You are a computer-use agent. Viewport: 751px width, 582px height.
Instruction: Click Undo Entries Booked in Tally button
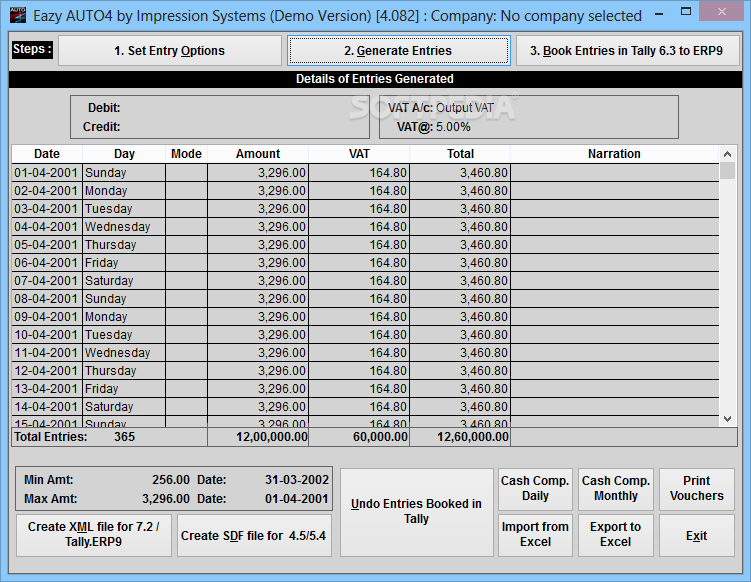tap(416, 512)
